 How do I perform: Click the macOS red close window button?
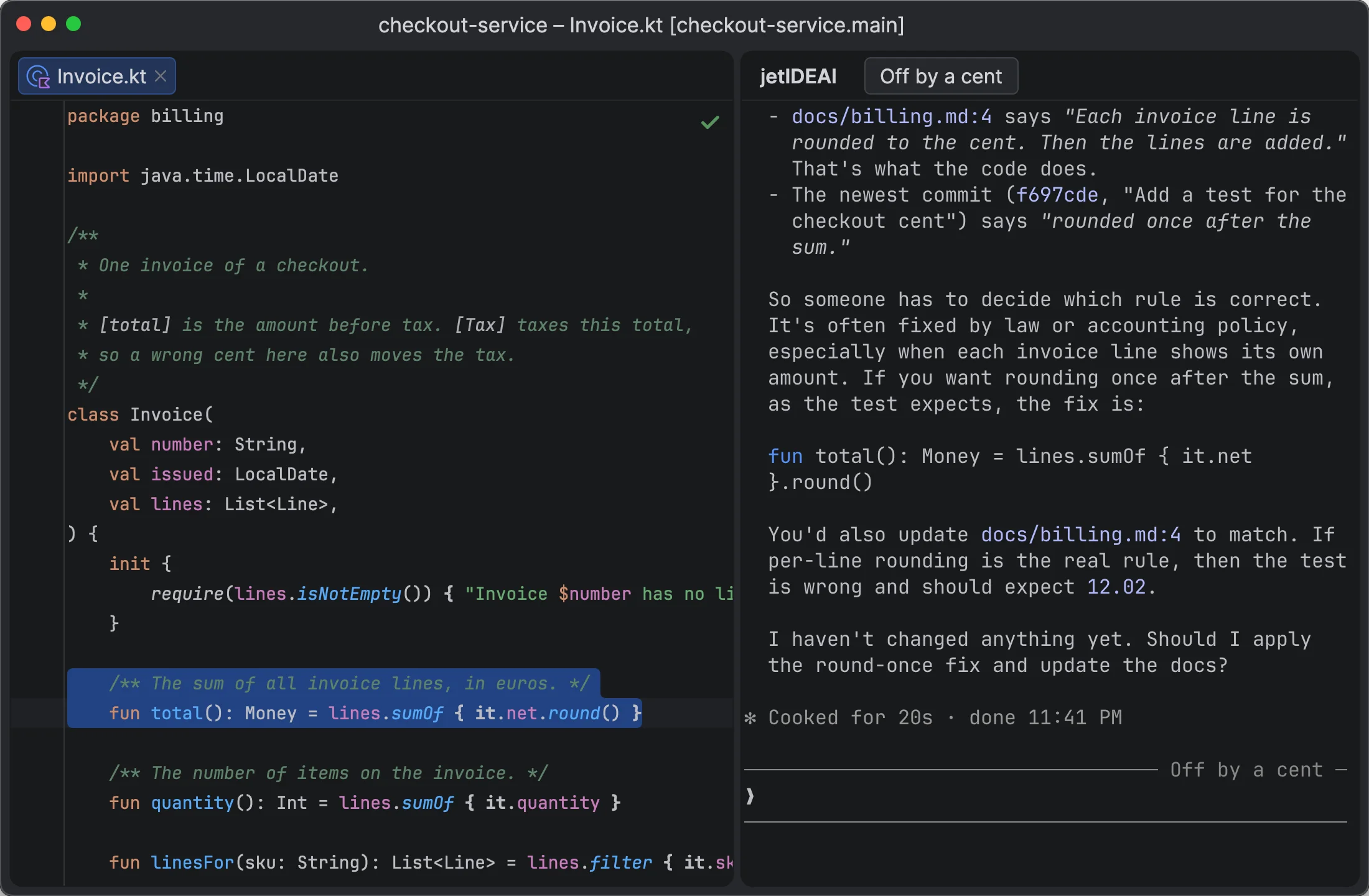pyautogui.click(x=24, y=24)
